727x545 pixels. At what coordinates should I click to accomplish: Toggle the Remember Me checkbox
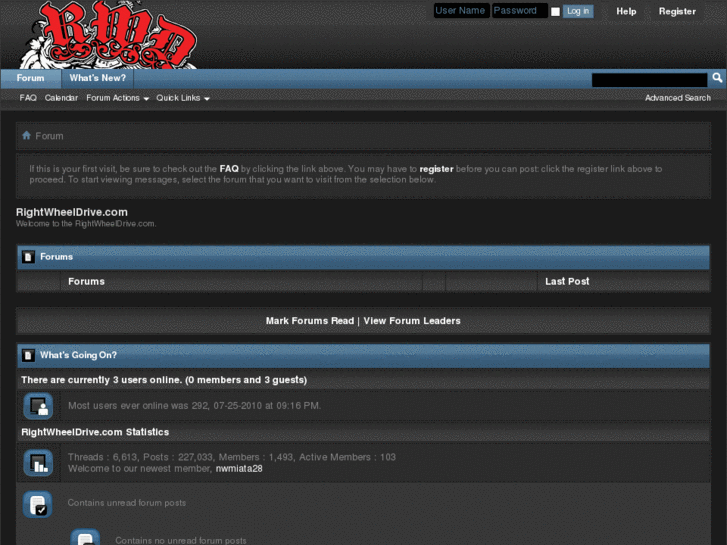[555, 12]
